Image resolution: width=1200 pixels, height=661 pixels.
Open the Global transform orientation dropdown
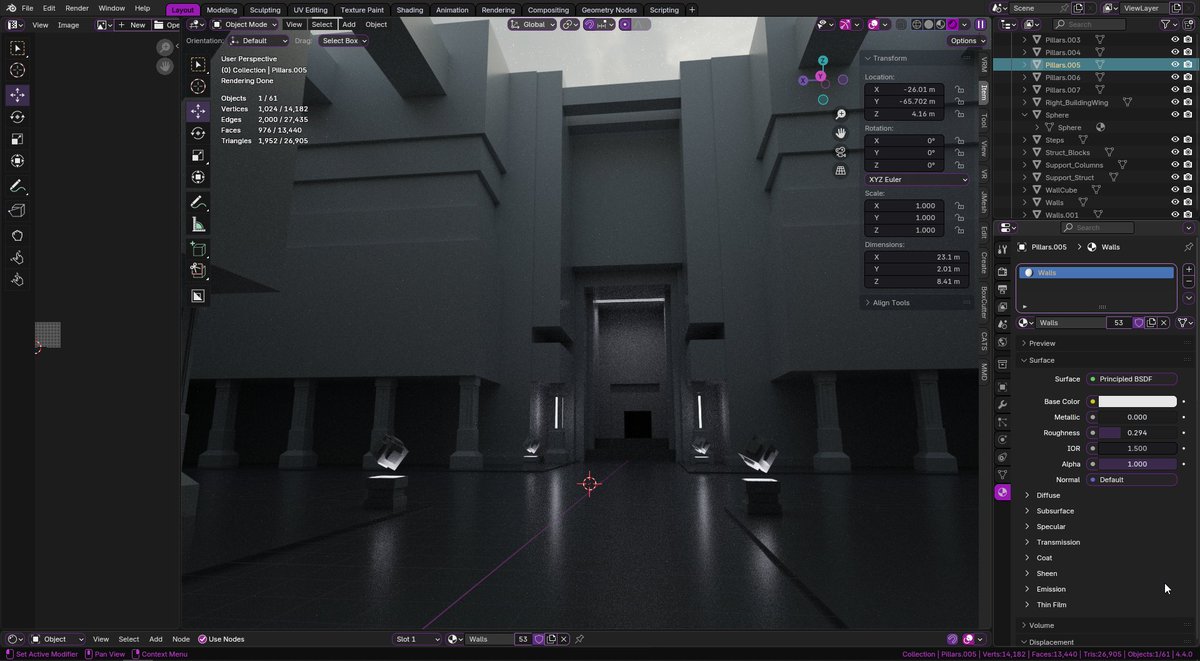533,24
